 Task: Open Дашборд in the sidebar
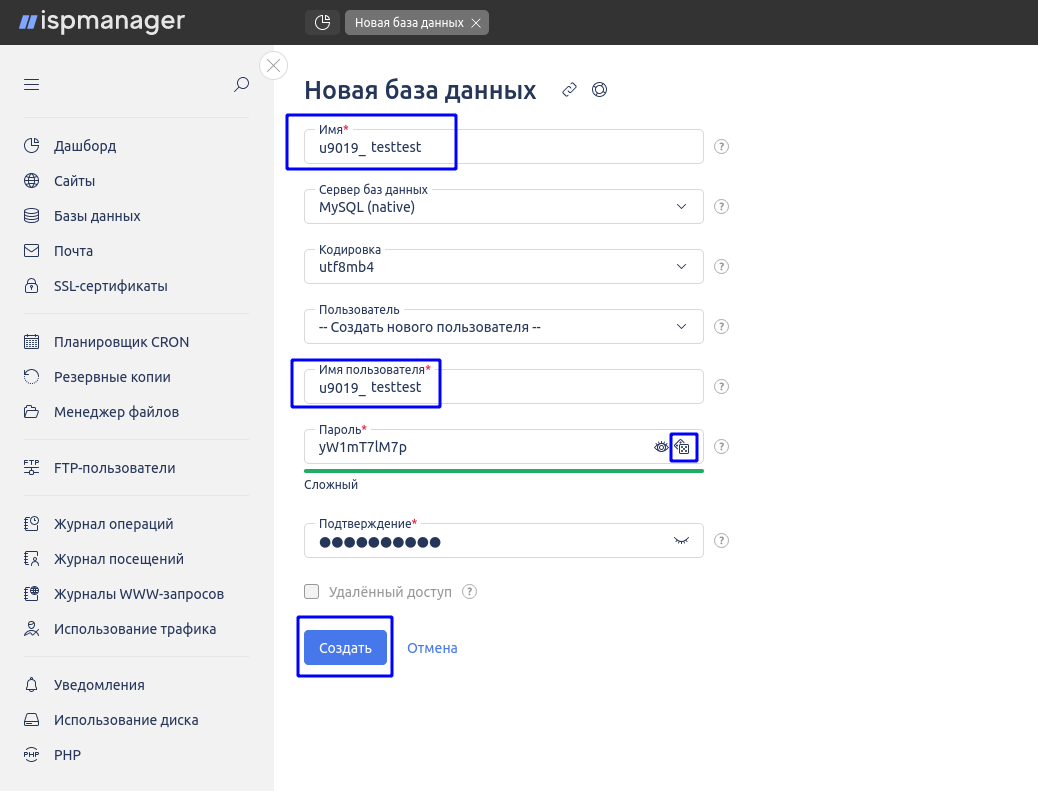[85, 146]
